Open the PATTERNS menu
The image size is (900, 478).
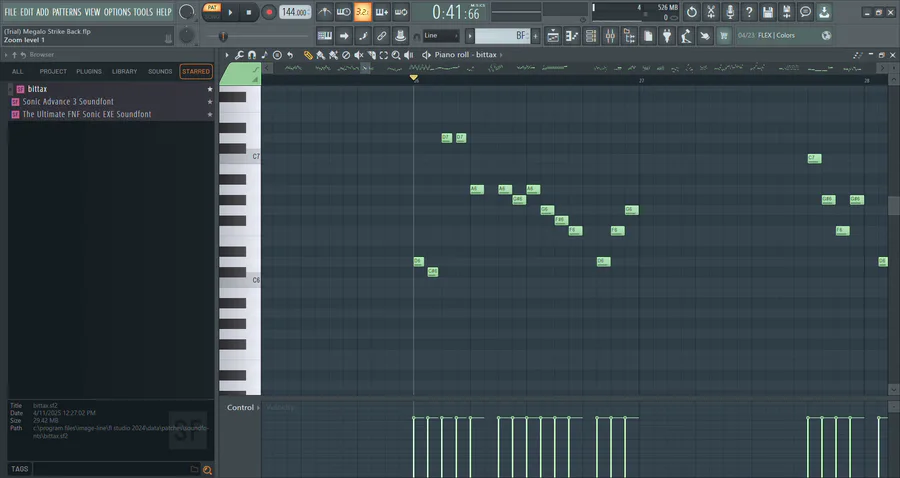pyautogui.click(x=66, y=11)
